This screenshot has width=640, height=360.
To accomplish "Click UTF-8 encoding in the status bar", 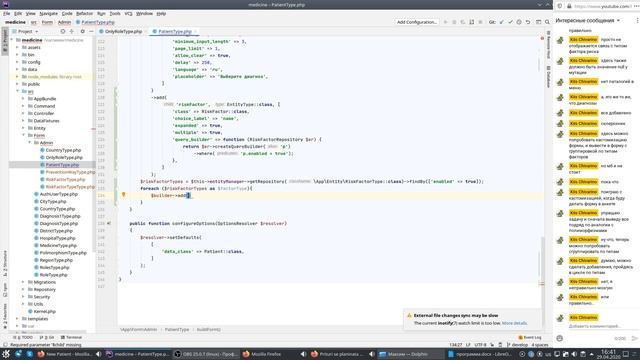I will click(x=480, y=345).
